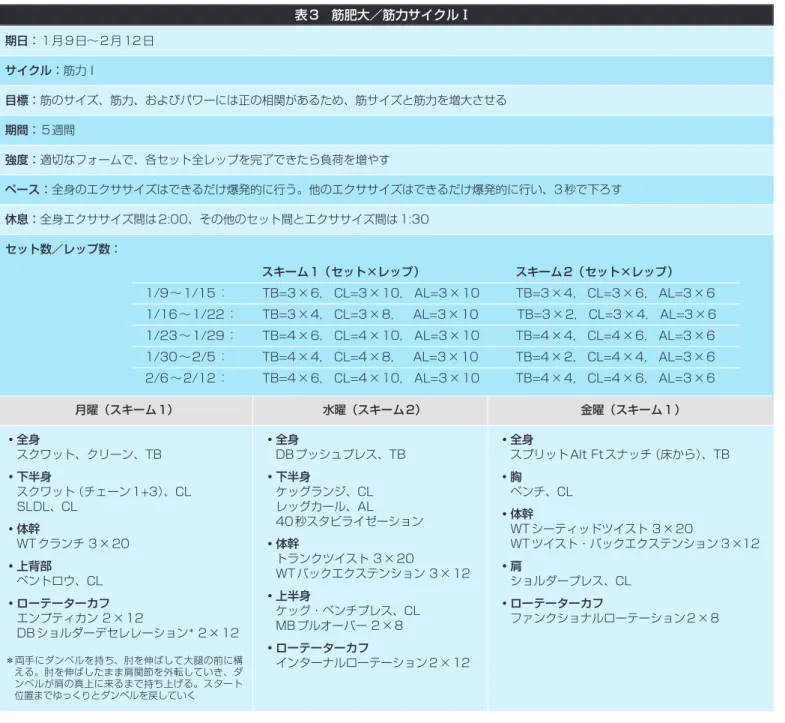The width and height of the screenshot is (785, 723).
Task: Click the 水曜(スキーム2) column header
Action: [371, 410]
